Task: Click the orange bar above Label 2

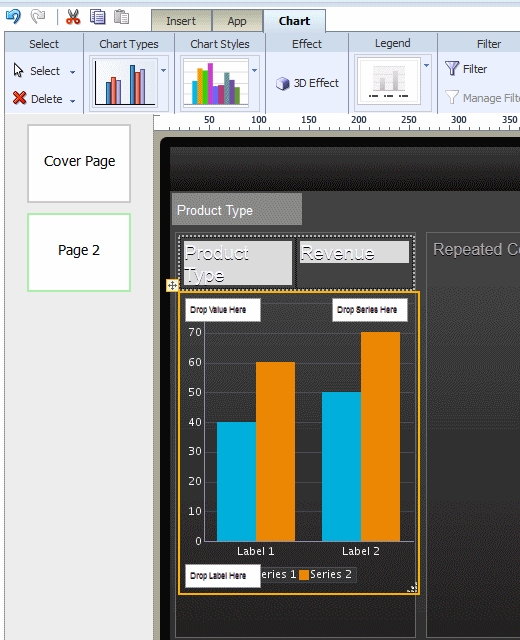Action: pyautogui.click(x=380, y=436)
